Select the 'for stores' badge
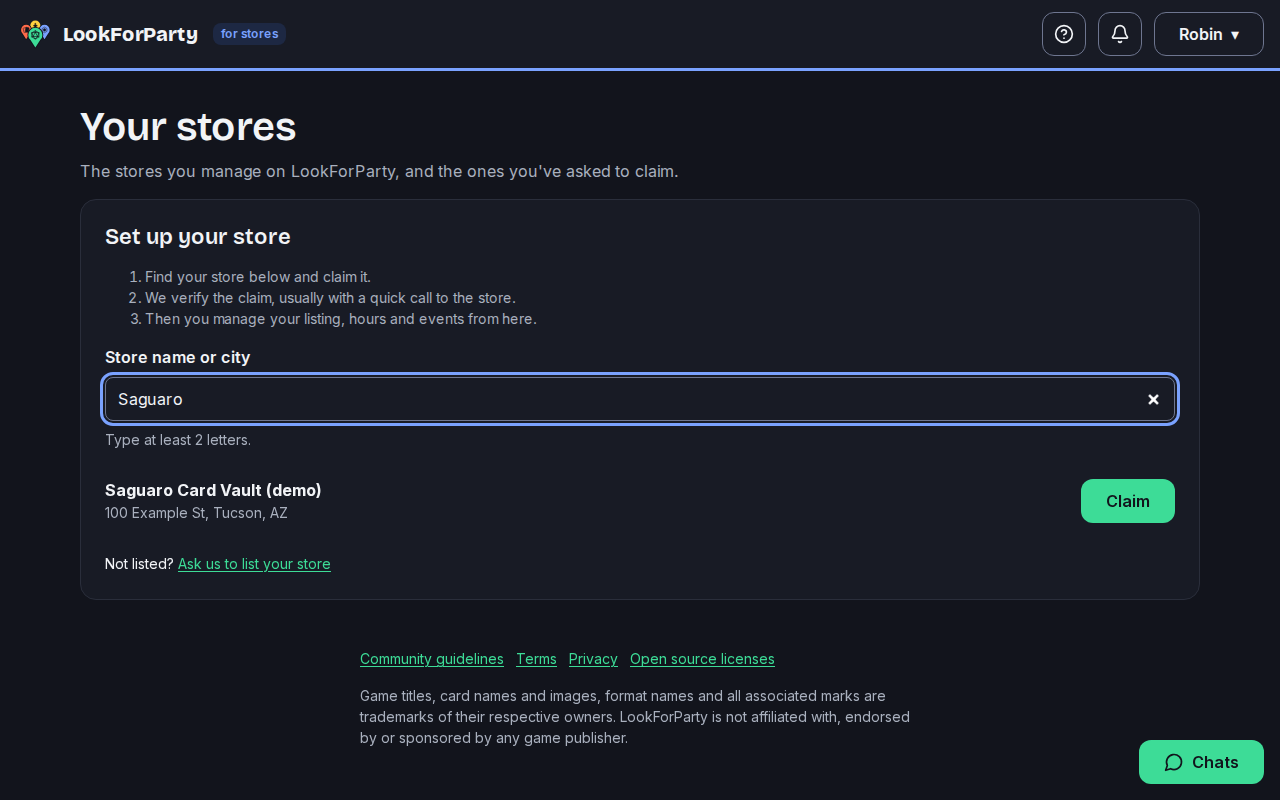Image resolution: width=1280 pixels, height=800 pixels. click(x=249, y=34)
